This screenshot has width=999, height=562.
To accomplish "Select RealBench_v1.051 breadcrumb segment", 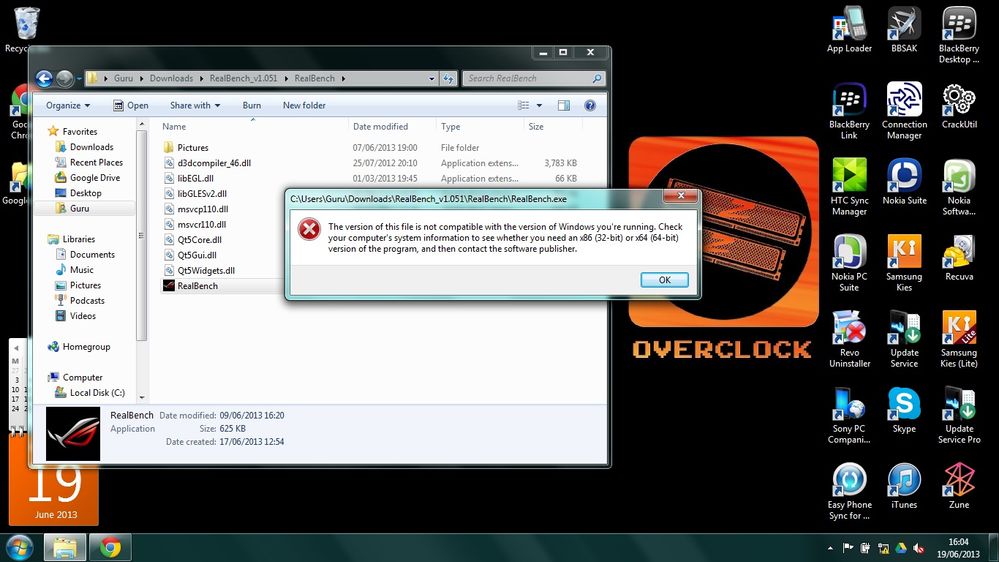I will point(243,78).
